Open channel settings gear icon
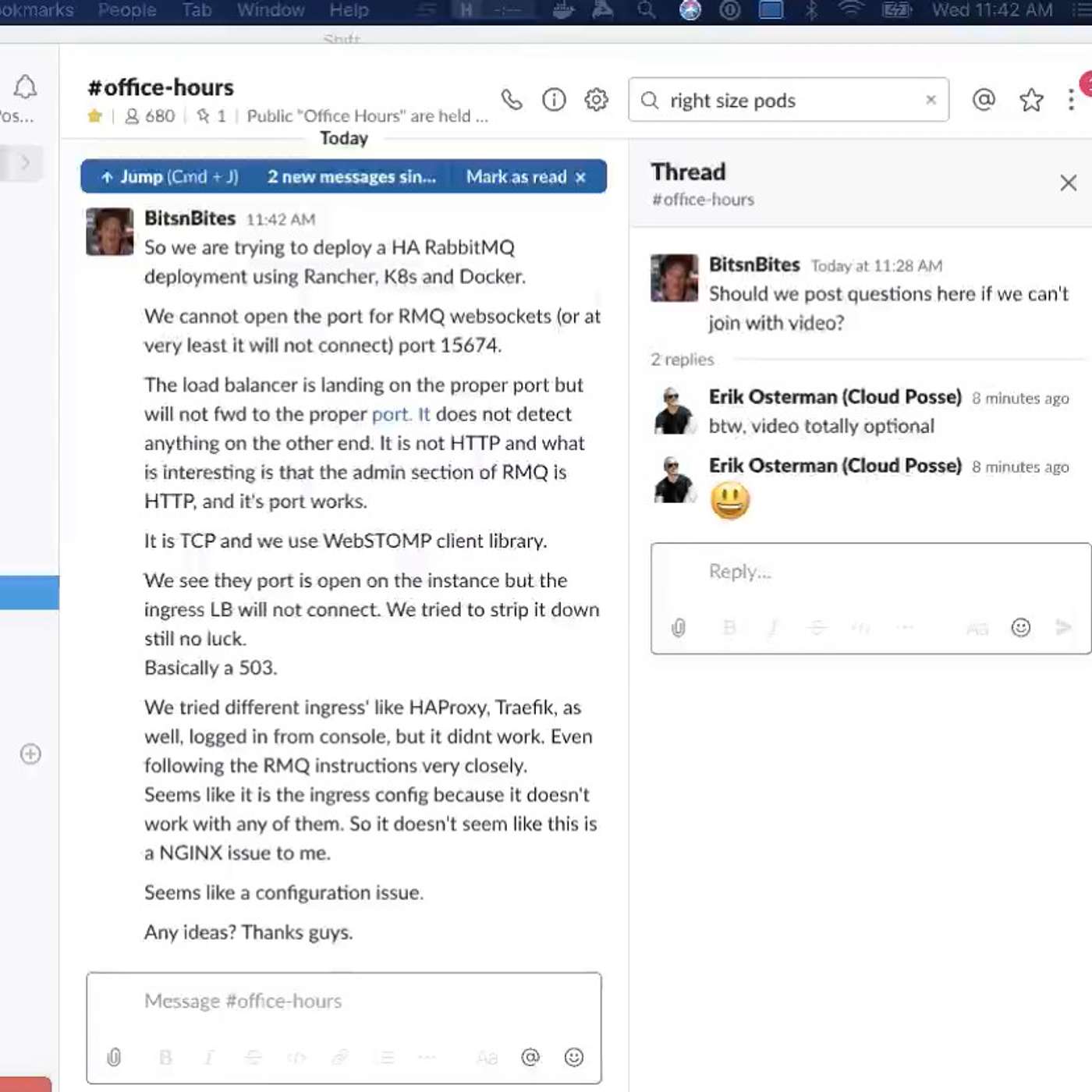This screenshot has width=1092, height=1092. coord(597,100)
